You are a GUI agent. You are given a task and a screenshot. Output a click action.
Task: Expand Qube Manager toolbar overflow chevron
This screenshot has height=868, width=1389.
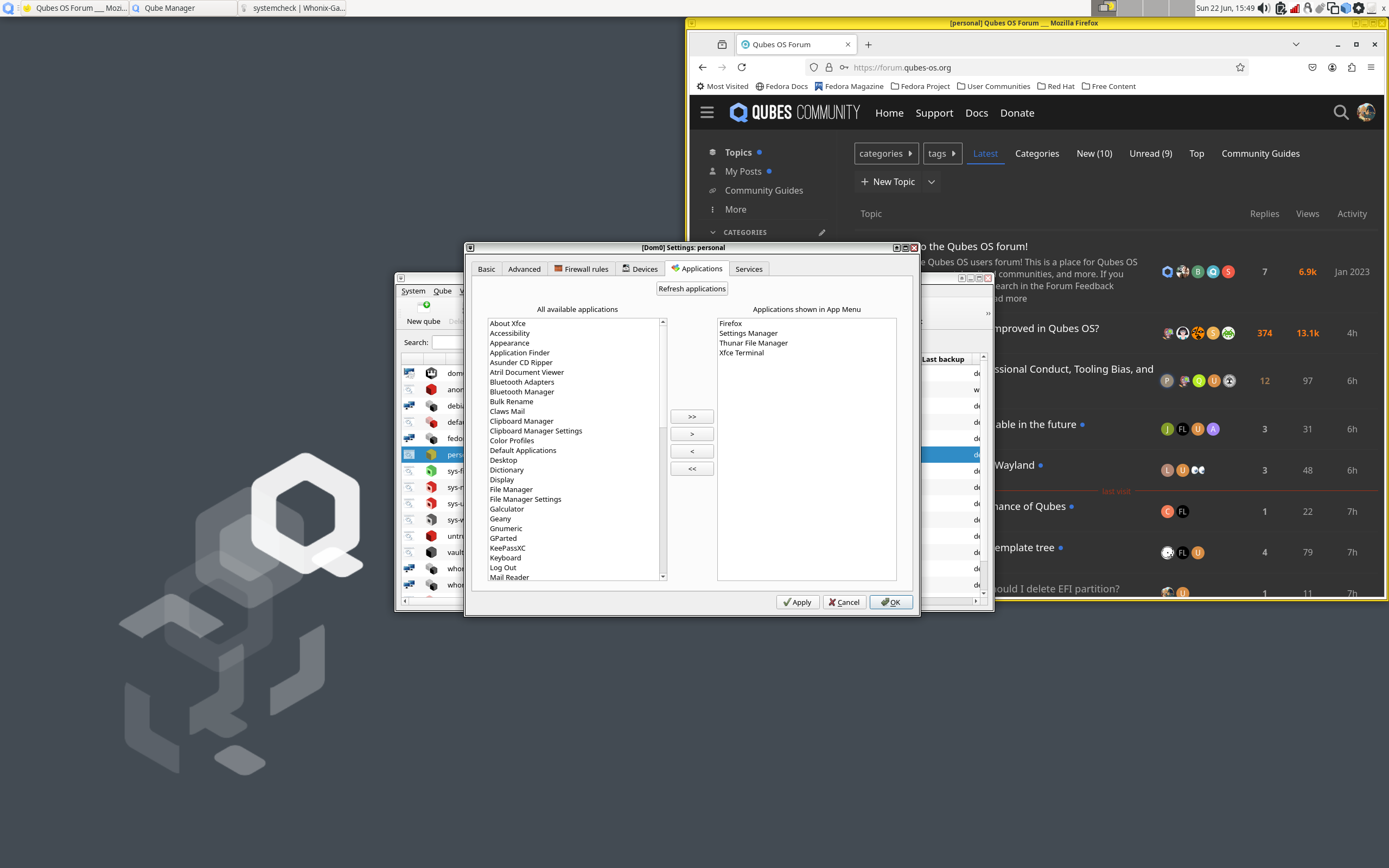point(988,314)
